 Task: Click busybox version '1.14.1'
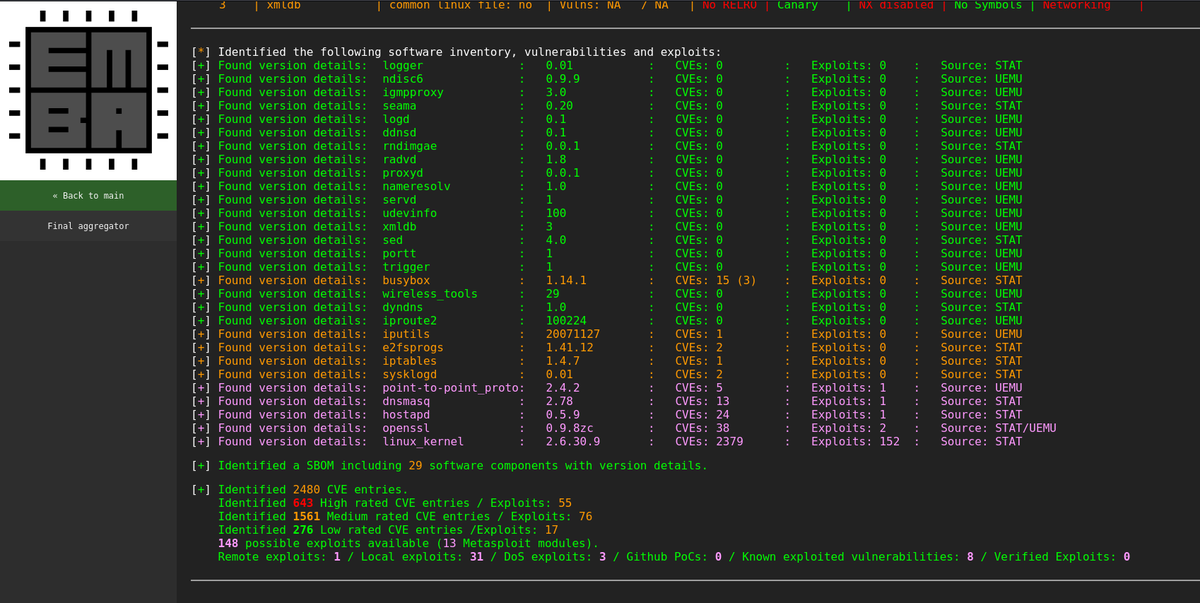[x=566, y=280]
